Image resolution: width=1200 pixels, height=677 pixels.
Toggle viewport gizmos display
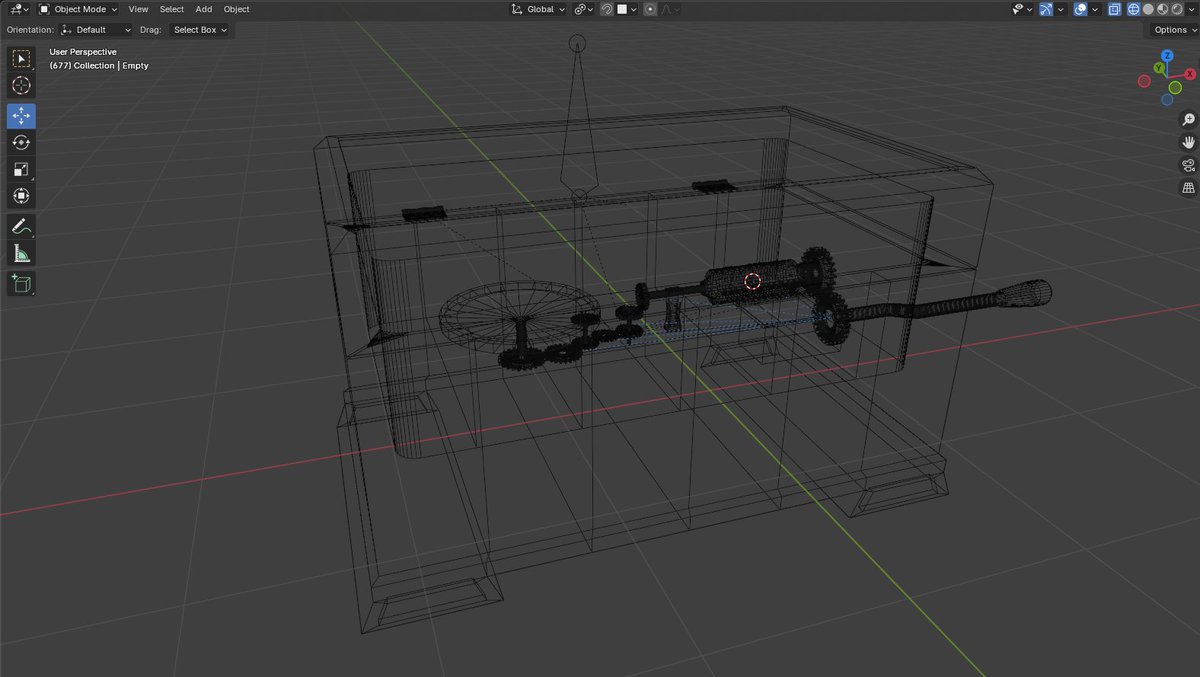[1046, 9]
